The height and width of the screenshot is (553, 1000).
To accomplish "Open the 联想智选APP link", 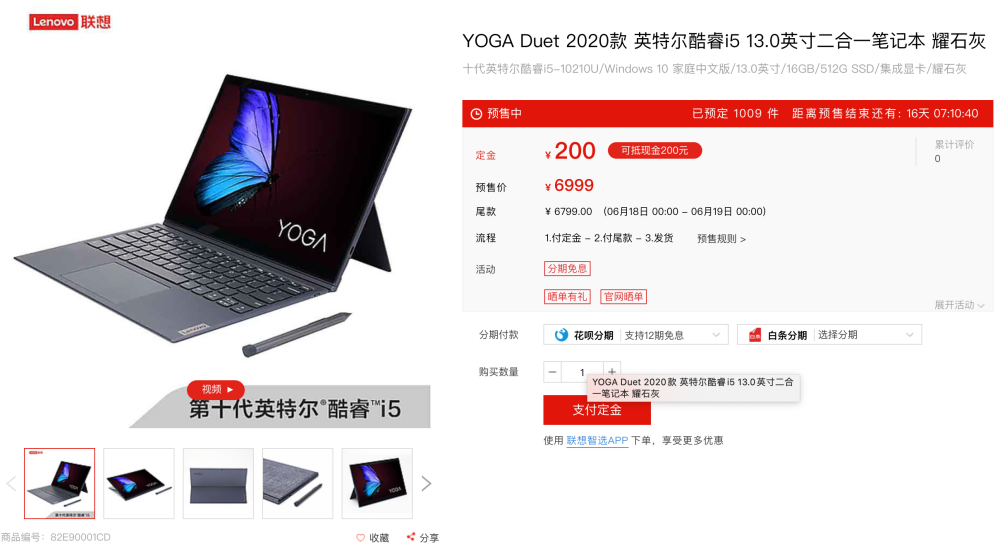I will (x=597, y=440).
